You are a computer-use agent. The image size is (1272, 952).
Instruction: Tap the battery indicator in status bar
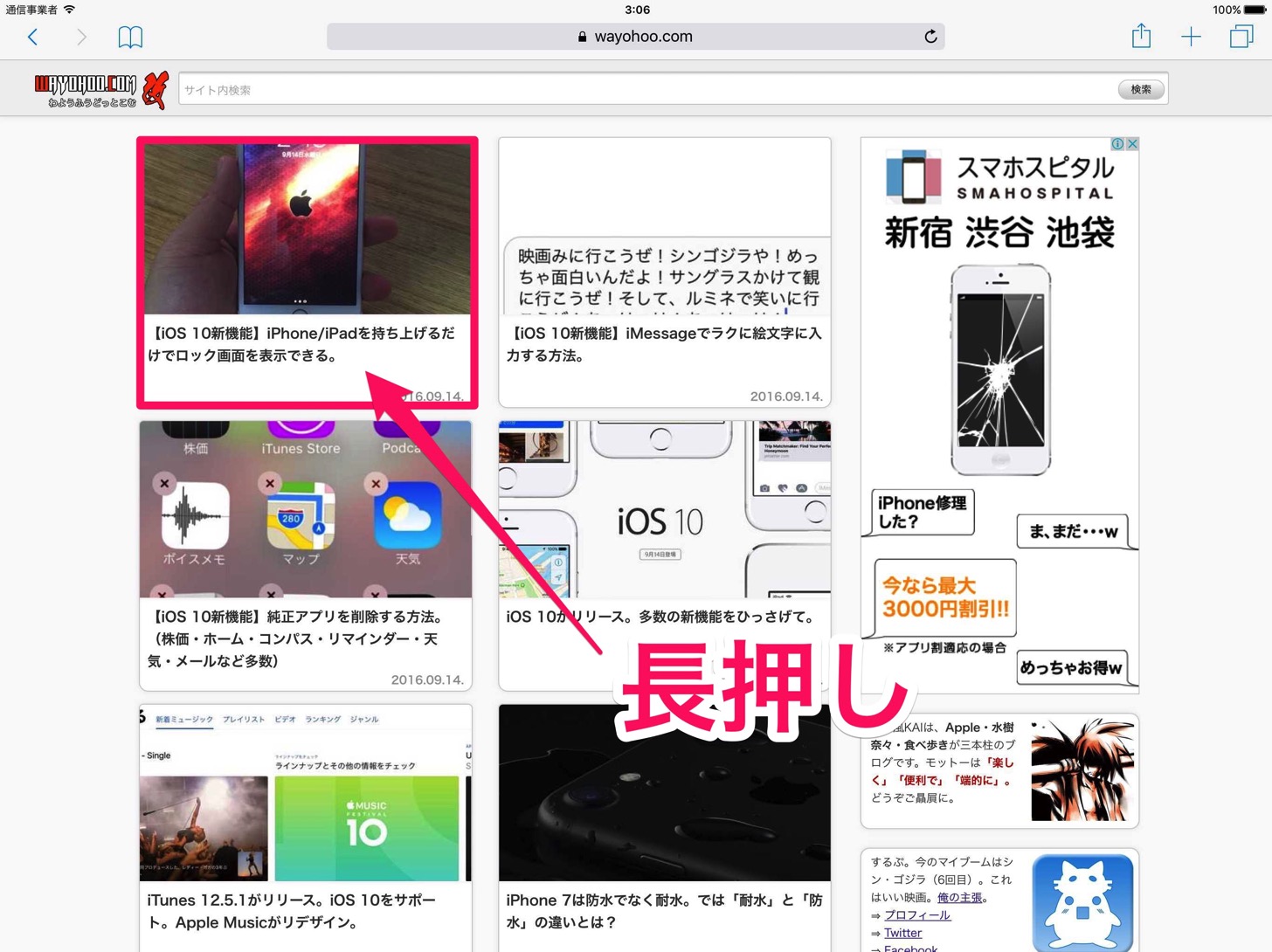1255,10
